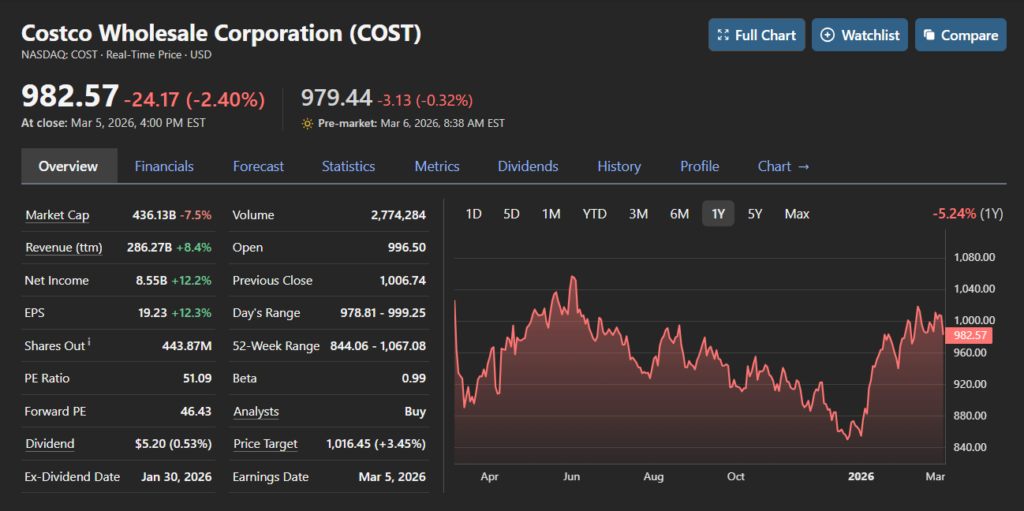Screen dimensions: 1024x511
Task: Open the Chart arrow tab
Action: pyautogui.click(x=784, y=166)
